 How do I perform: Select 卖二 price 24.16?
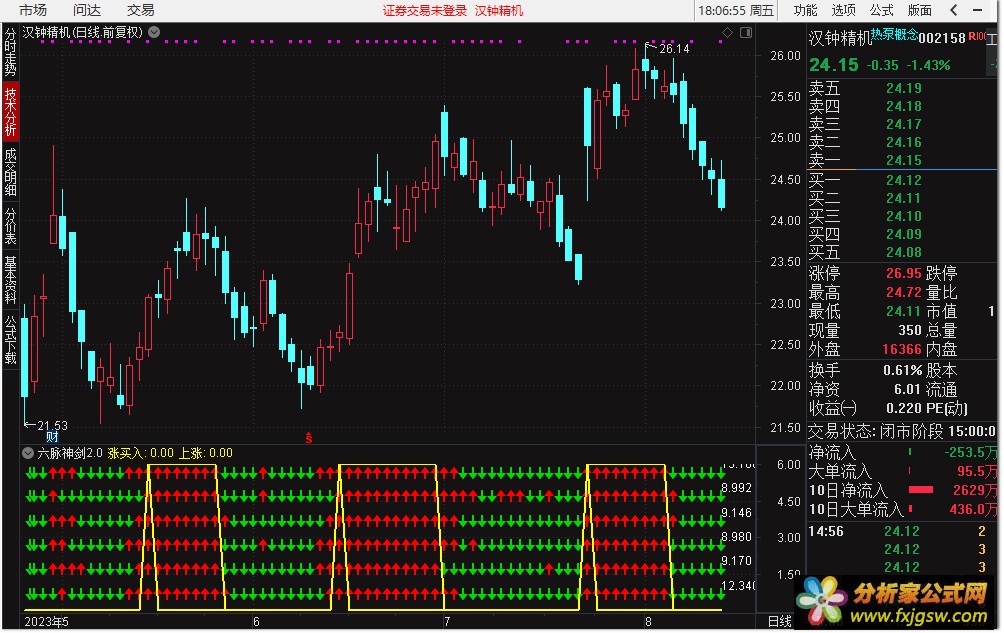[x=903, y=142]
